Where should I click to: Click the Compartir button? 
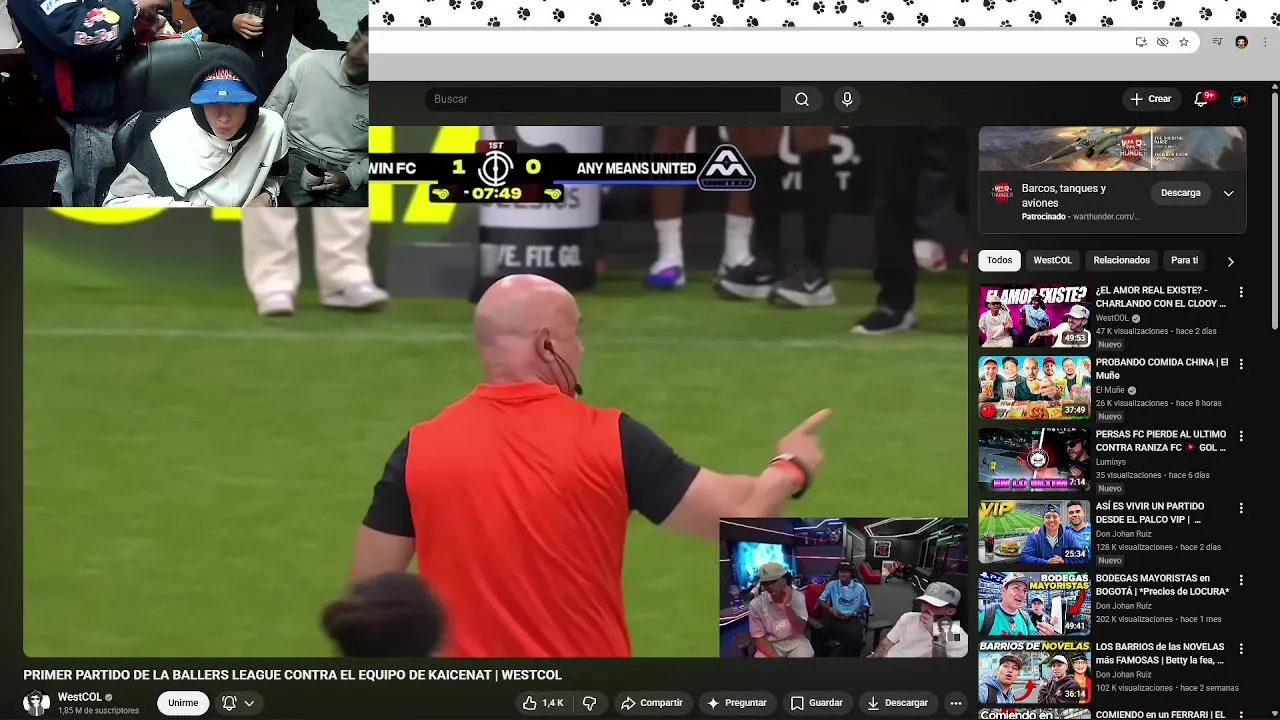point(651,703)
